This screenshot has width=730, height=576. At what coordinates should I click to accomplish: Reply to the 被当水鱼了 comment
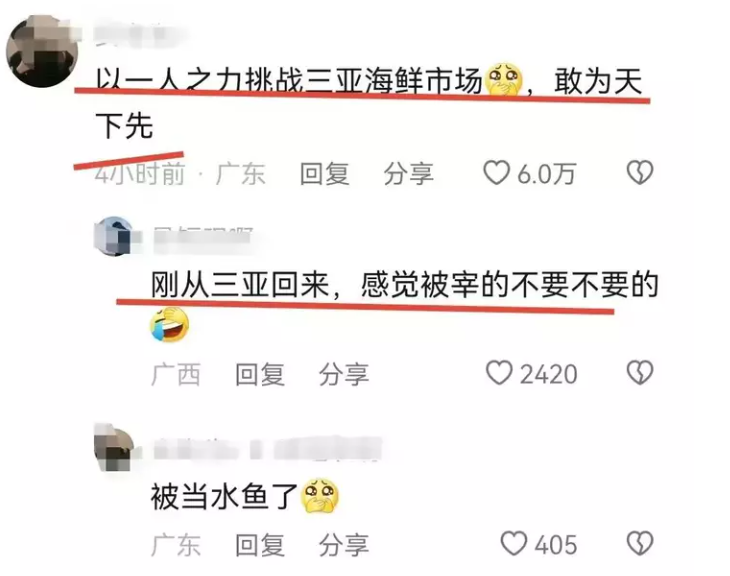pos(260,545)
